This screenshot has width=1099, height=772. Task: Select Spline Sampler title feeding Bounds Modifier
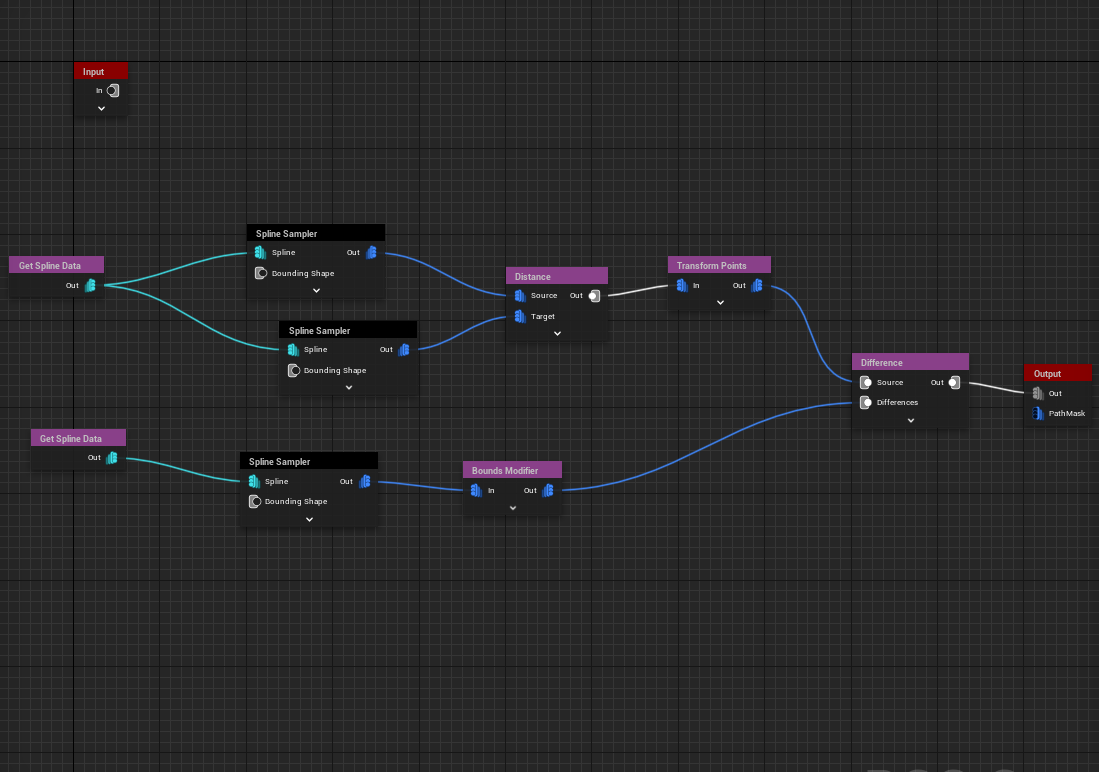tap(308, 461)
